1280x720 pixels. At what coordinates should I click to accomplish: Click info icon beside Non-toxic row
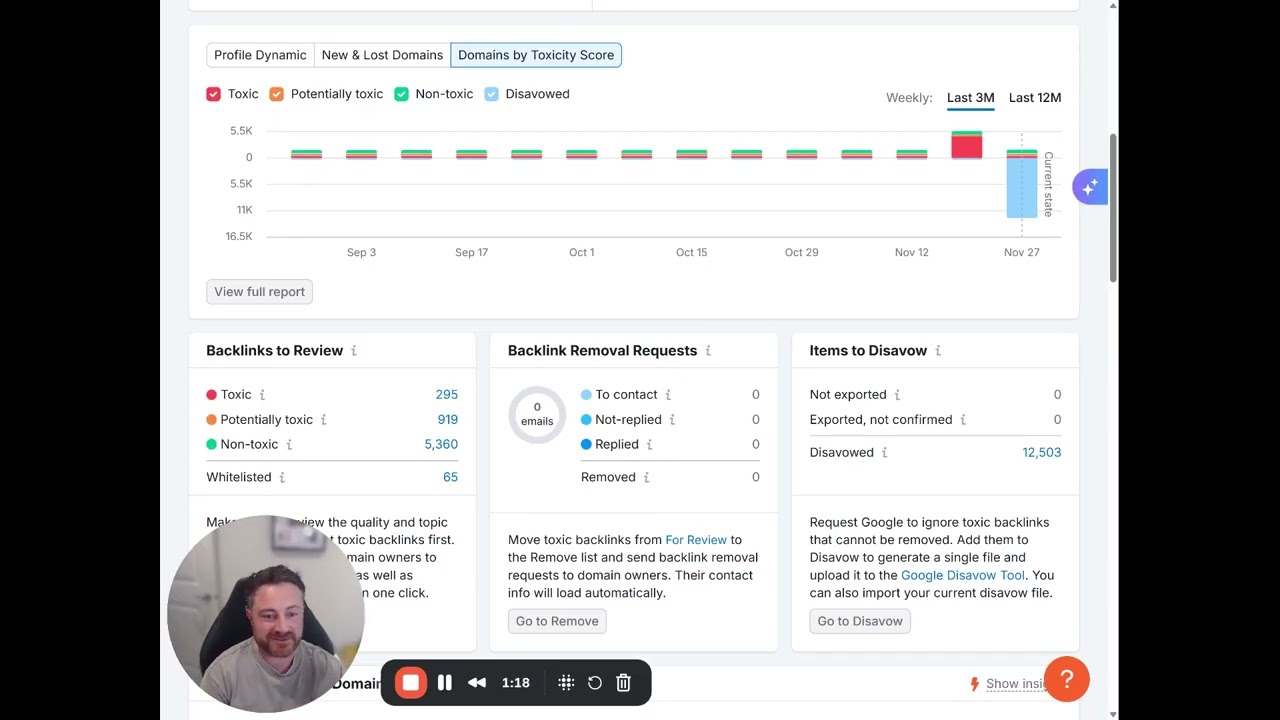pyautogui.click(x=289, y=445)
